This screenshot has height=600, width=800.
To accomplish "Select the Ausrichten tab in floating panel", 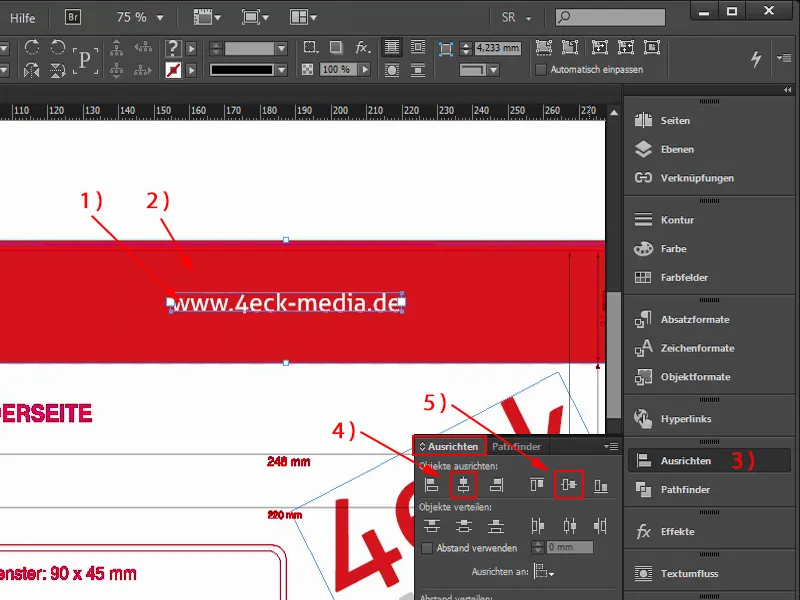I will pos(449,446).
